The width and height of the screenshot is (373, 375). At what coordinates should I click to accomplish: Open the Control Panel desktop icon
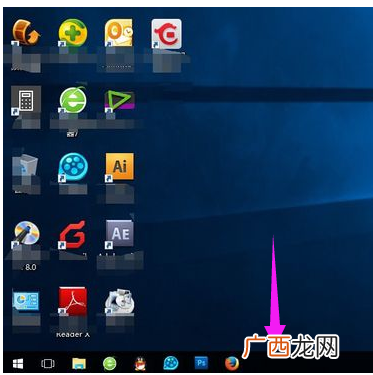(26, 301)
